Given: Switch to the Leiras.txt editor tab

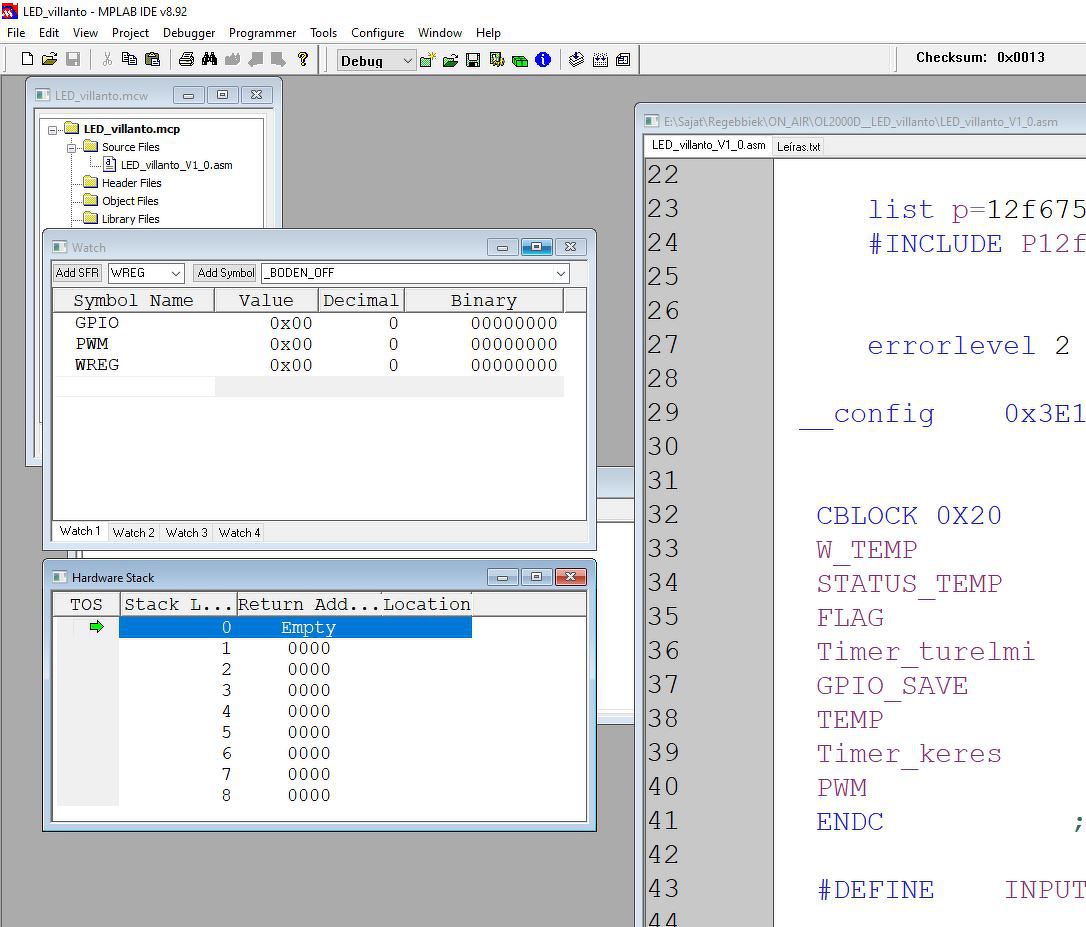Looking at the screenshot, I should (x=798, y=146).
